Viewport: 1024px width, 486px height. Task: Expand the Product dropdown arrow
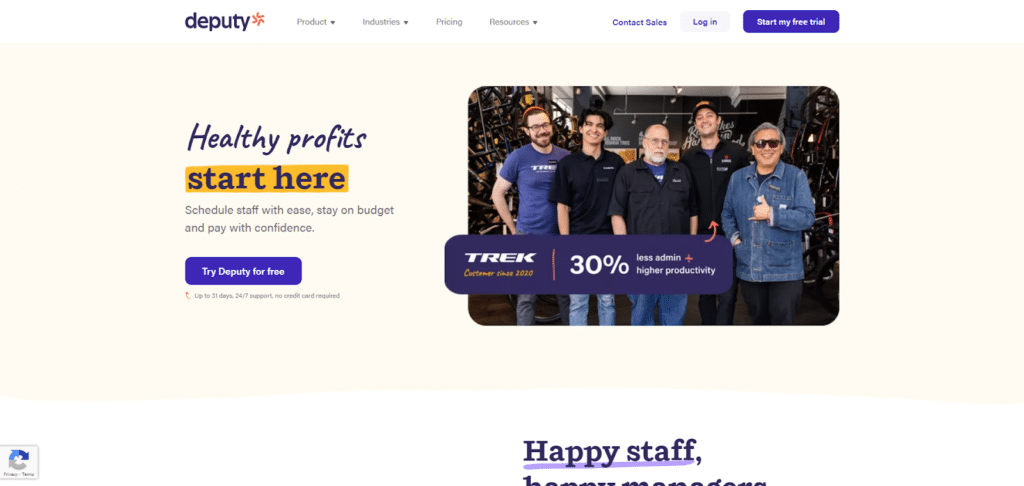tap(332, 22)
